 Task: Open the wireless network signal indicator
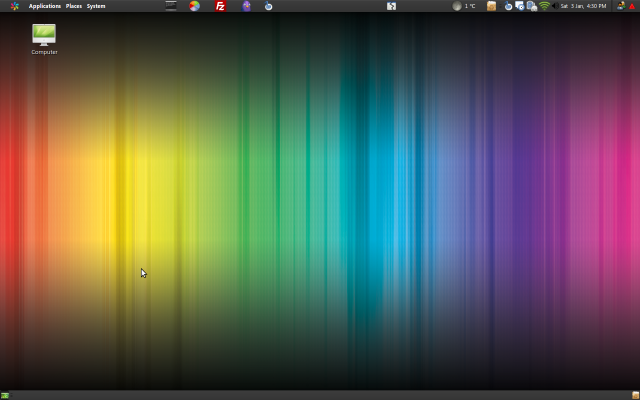pos(544,6)
